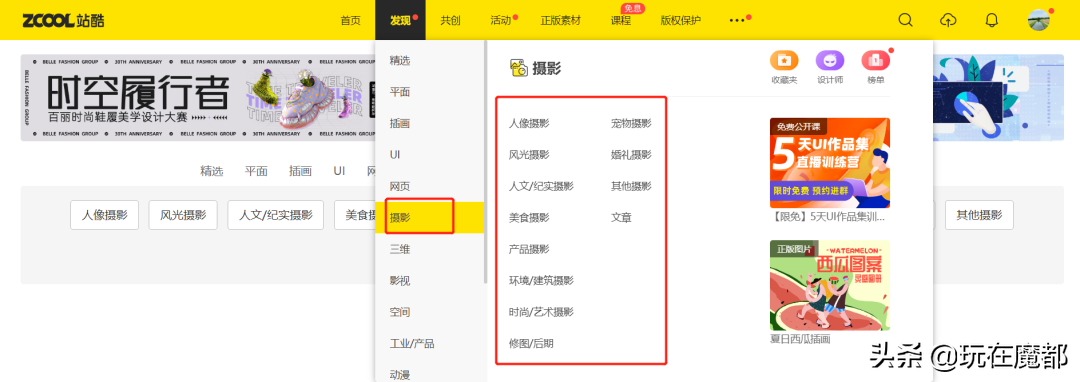Open 版权保护 in top navigation
The image size is (1080, 382).
click(681, 21)
